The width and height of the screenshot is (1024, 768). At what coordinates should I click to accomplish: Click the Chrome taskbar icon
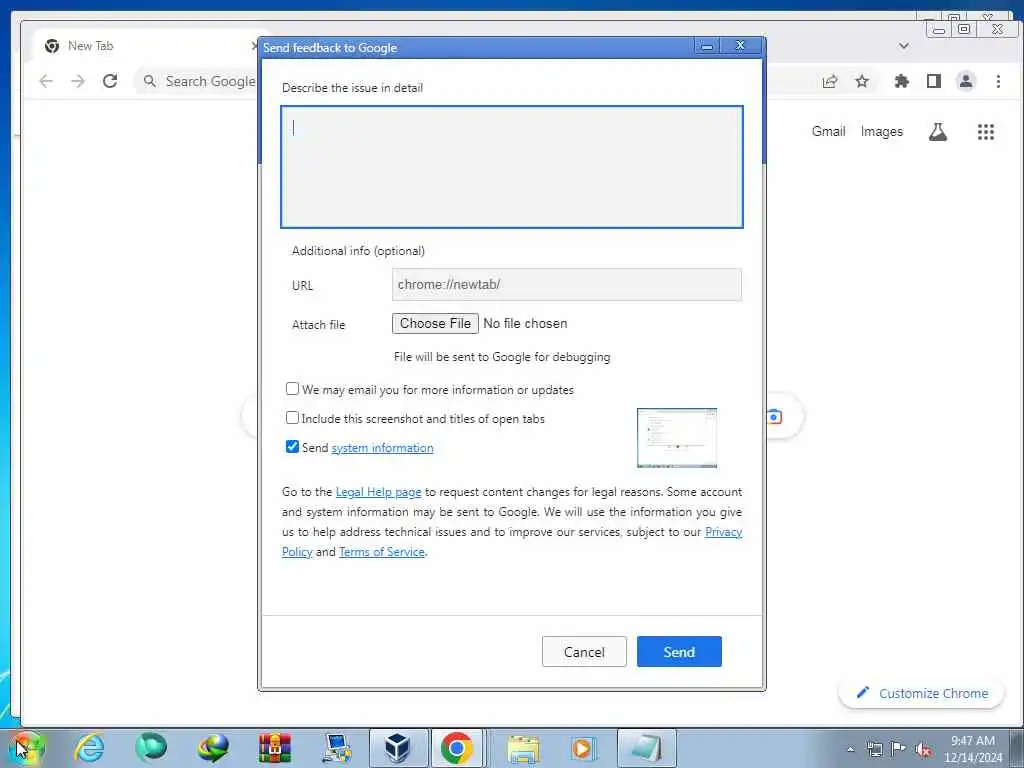(456, 748)
